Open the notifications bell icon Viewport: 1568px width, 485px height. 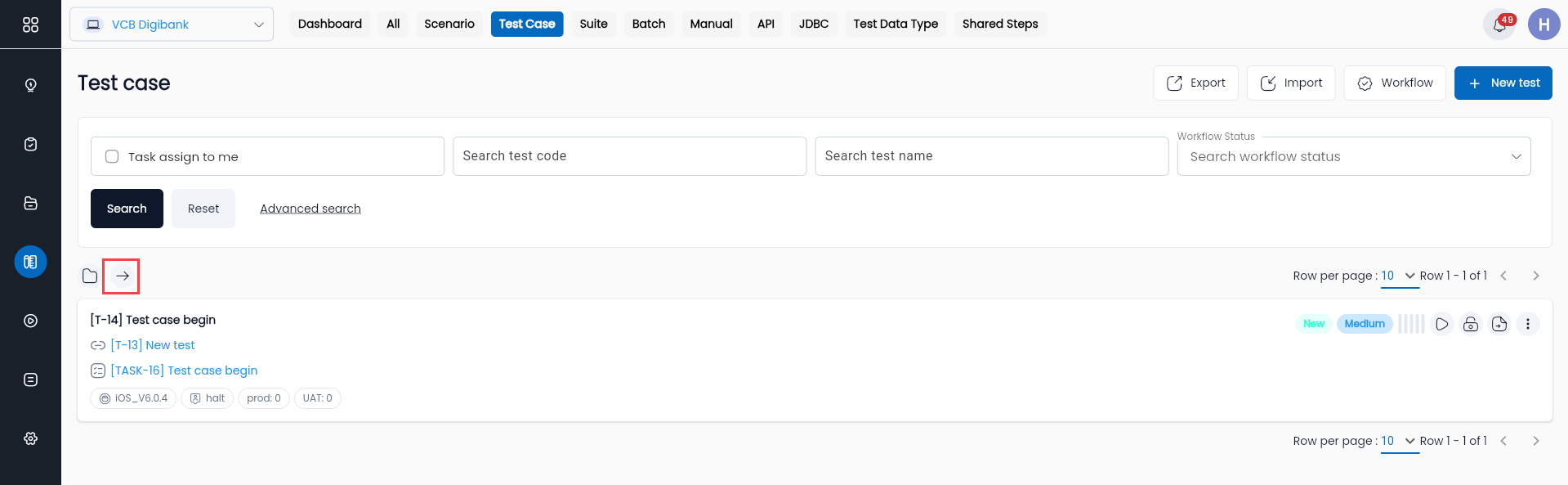[1499, 25]
